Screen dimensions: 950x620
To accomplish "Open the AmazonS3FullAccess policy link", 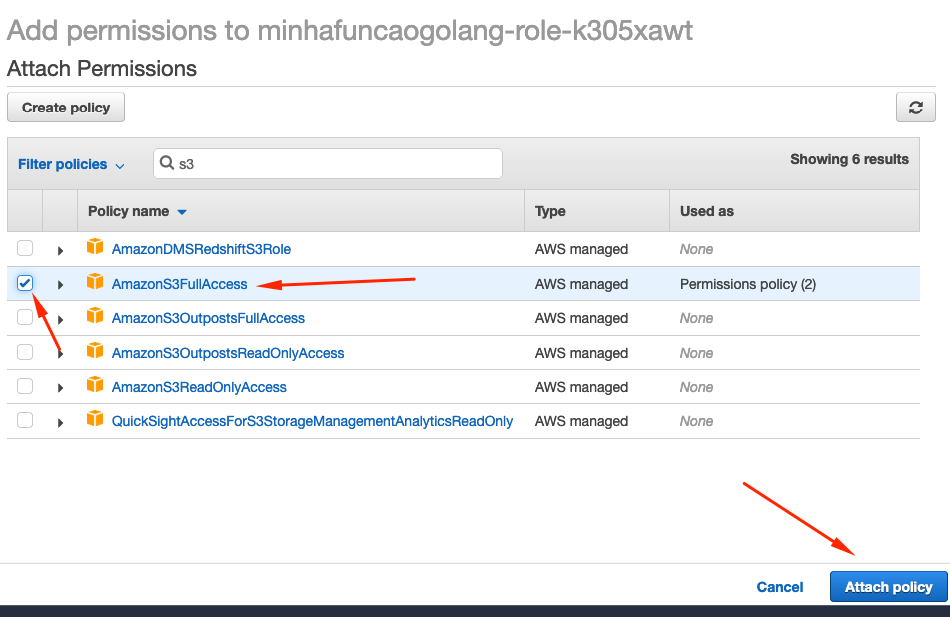I will [180, 283].
